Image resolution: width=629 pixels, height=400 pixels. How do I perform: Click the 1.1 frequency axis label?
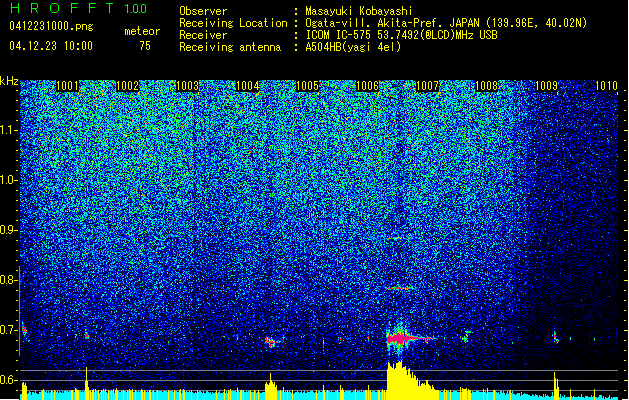8,130
